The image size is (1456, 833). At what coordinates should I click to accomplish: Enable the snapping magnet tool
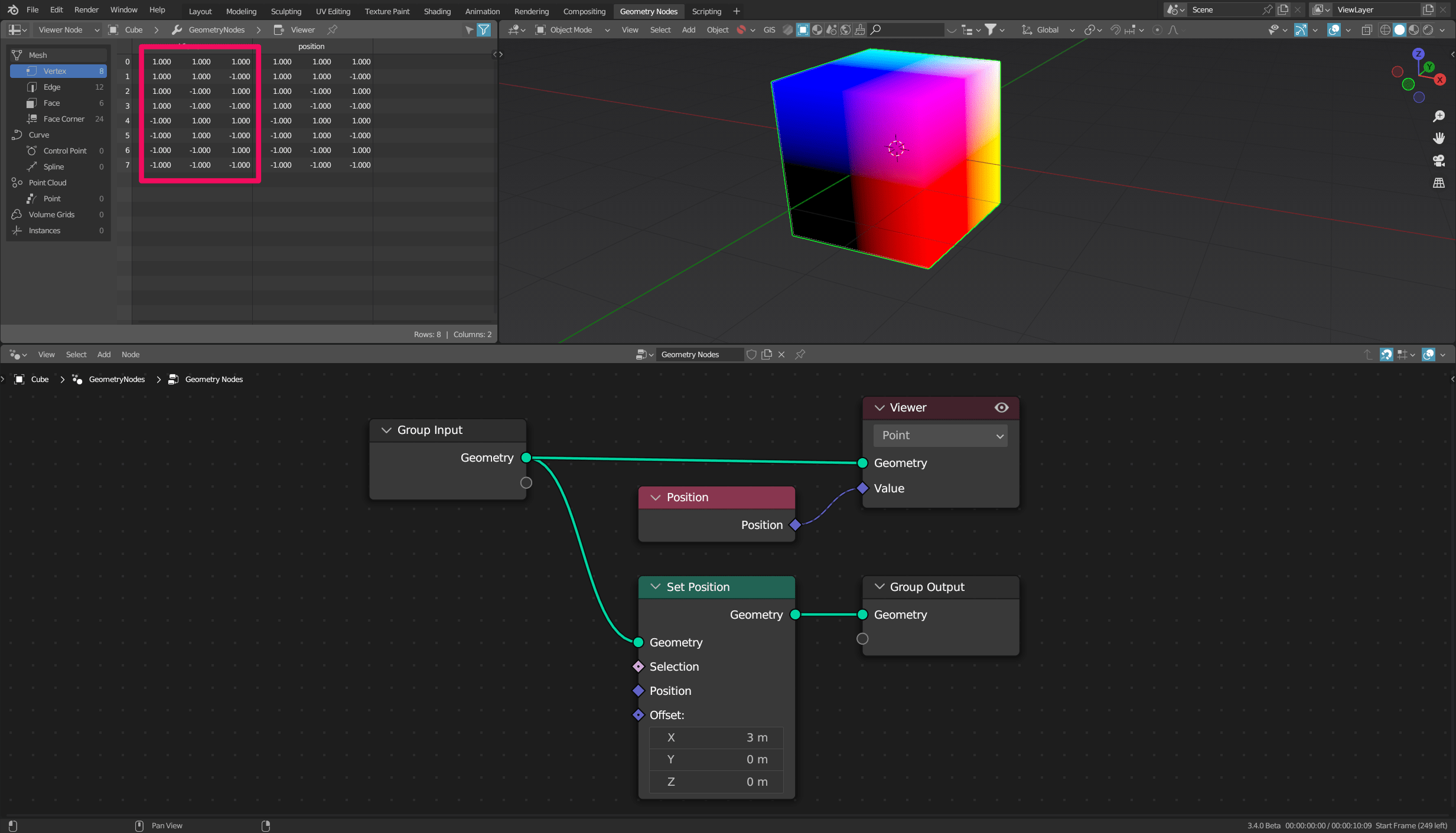[x=1115, y=30]
